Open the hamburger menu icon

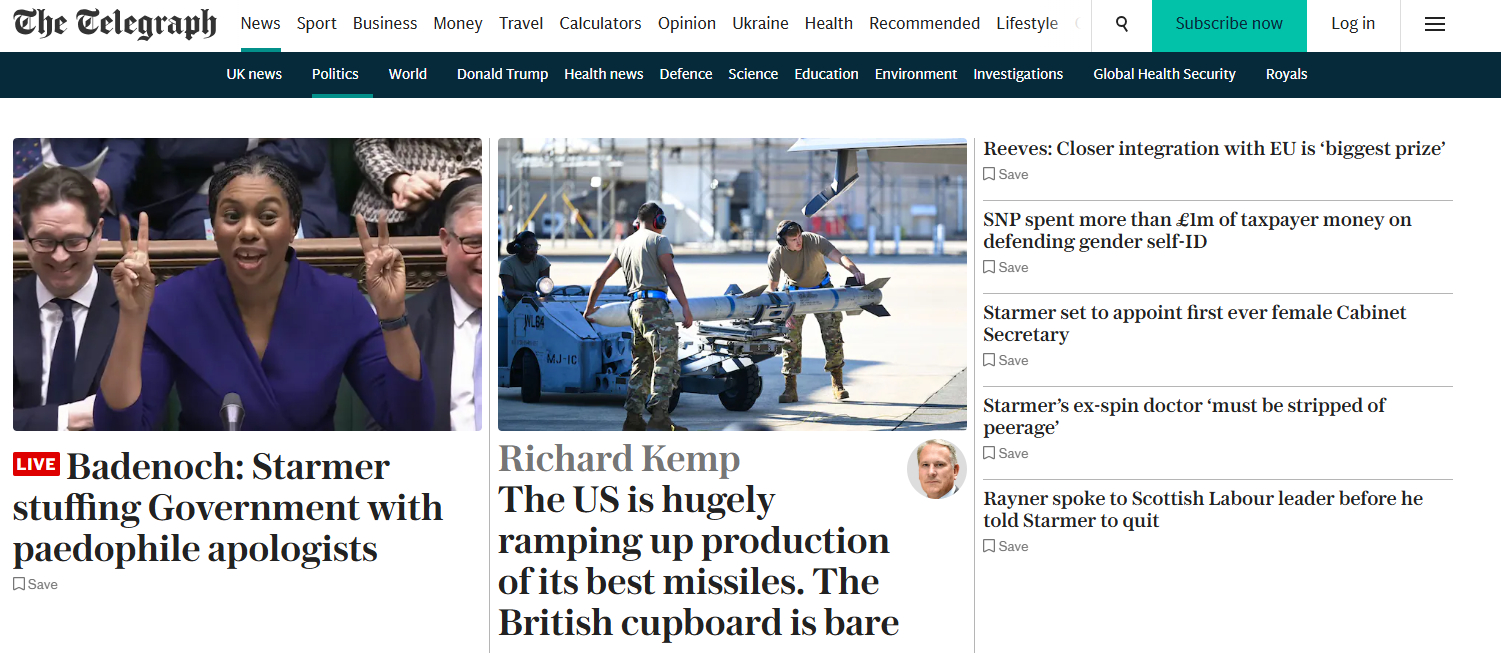tap(1435, 24)
